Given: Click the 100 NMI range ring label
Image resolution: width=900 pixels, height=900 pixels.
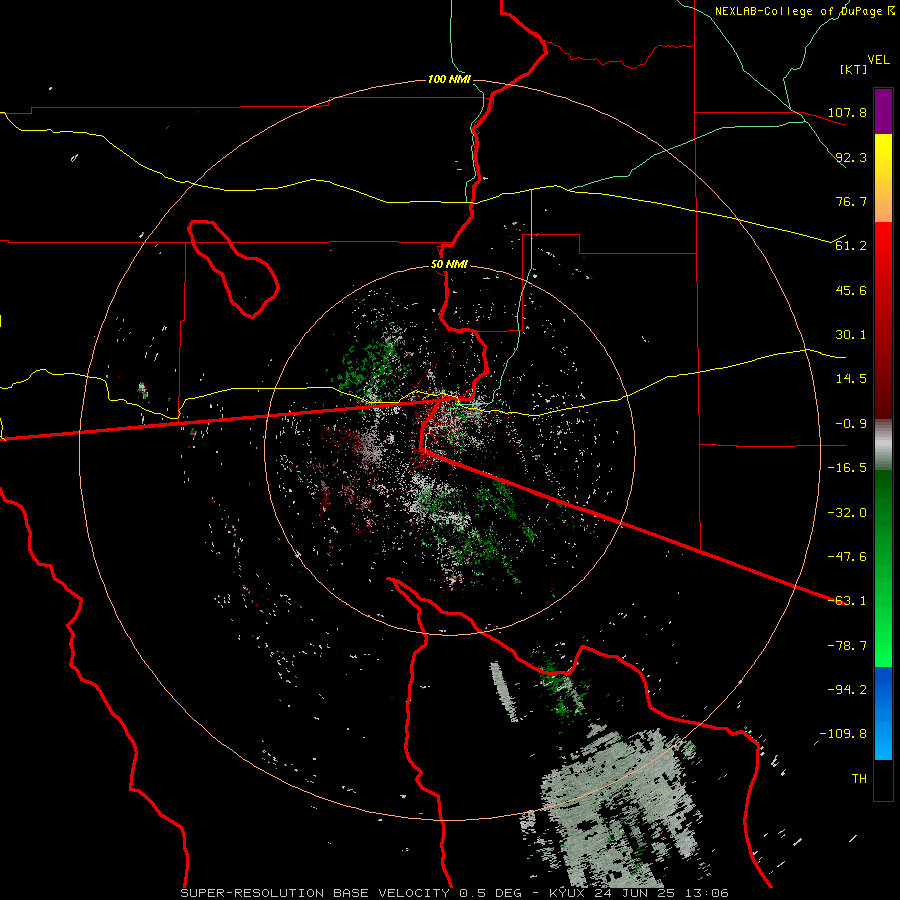Looking at the screenshot, I should point(449,79).
